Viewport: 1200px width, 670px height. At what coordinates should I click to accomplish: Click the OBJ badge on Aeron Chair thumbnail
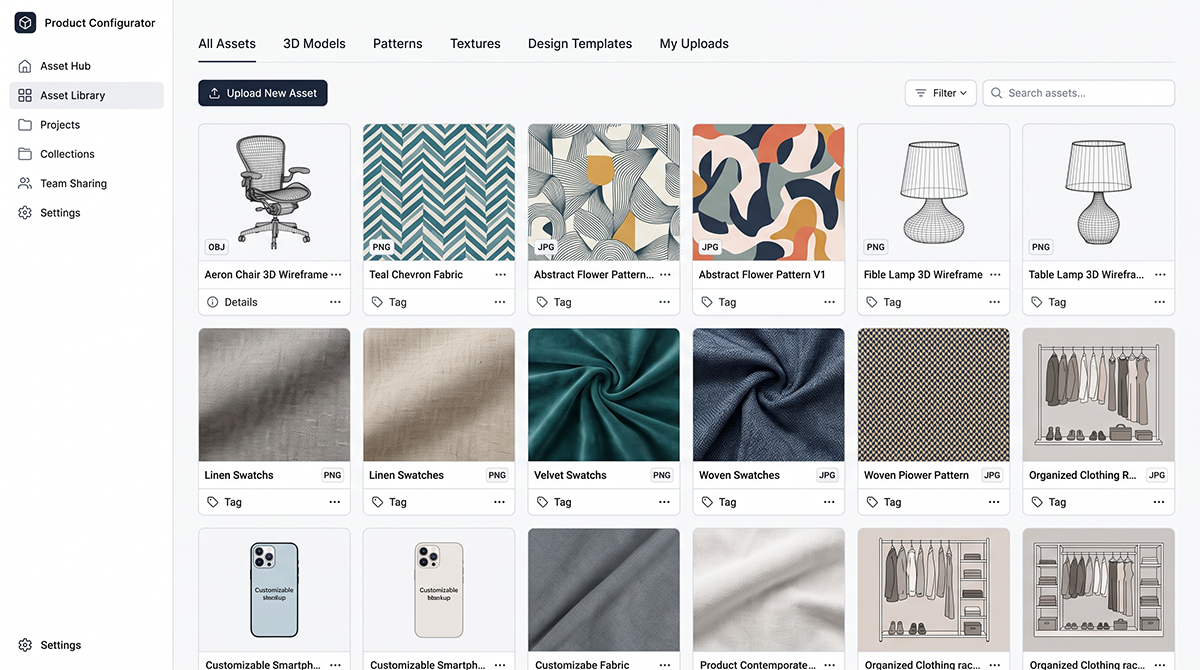click(216, 247)
